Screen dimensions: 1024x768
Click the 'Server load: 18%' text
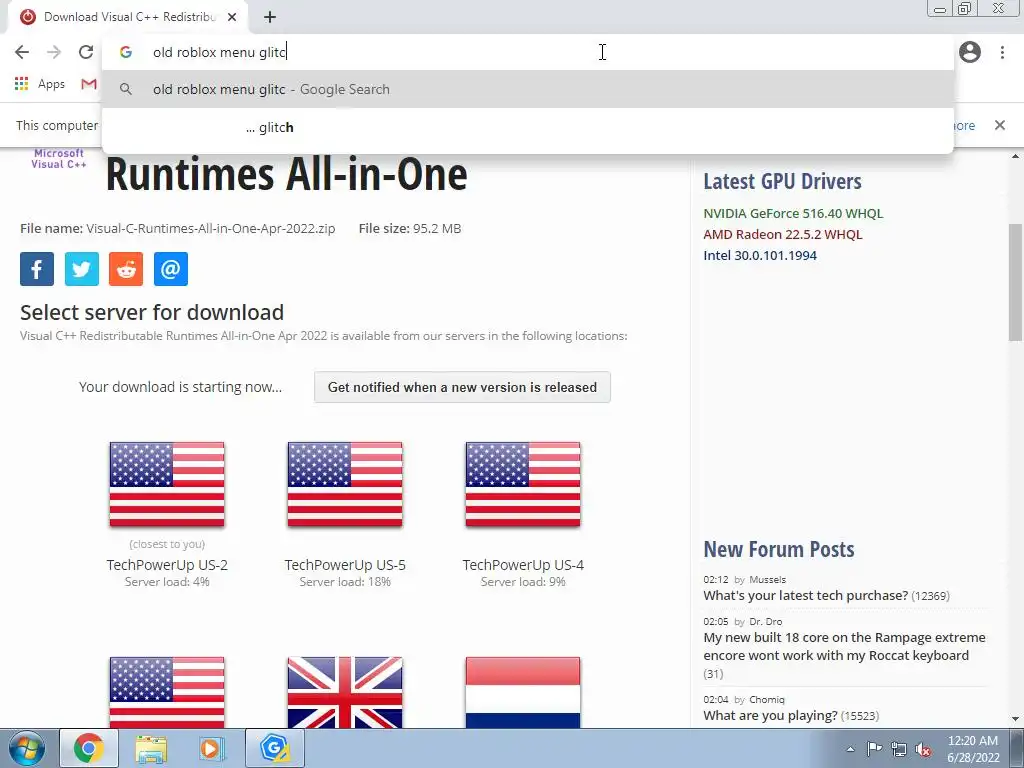tap(345, 582)
